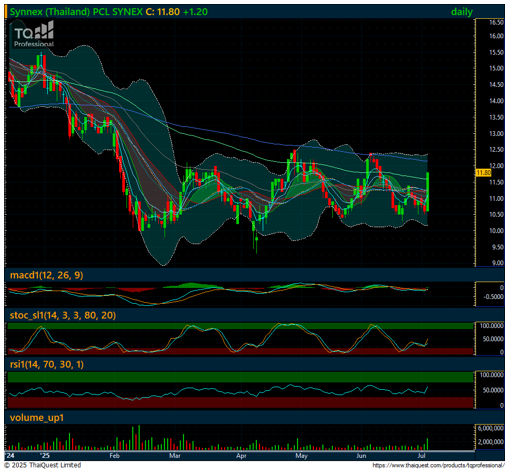Open the thaiquest.com tqprofessional link
The height and width of the screenshot is (473, 509).
click(x=438, y=465)
